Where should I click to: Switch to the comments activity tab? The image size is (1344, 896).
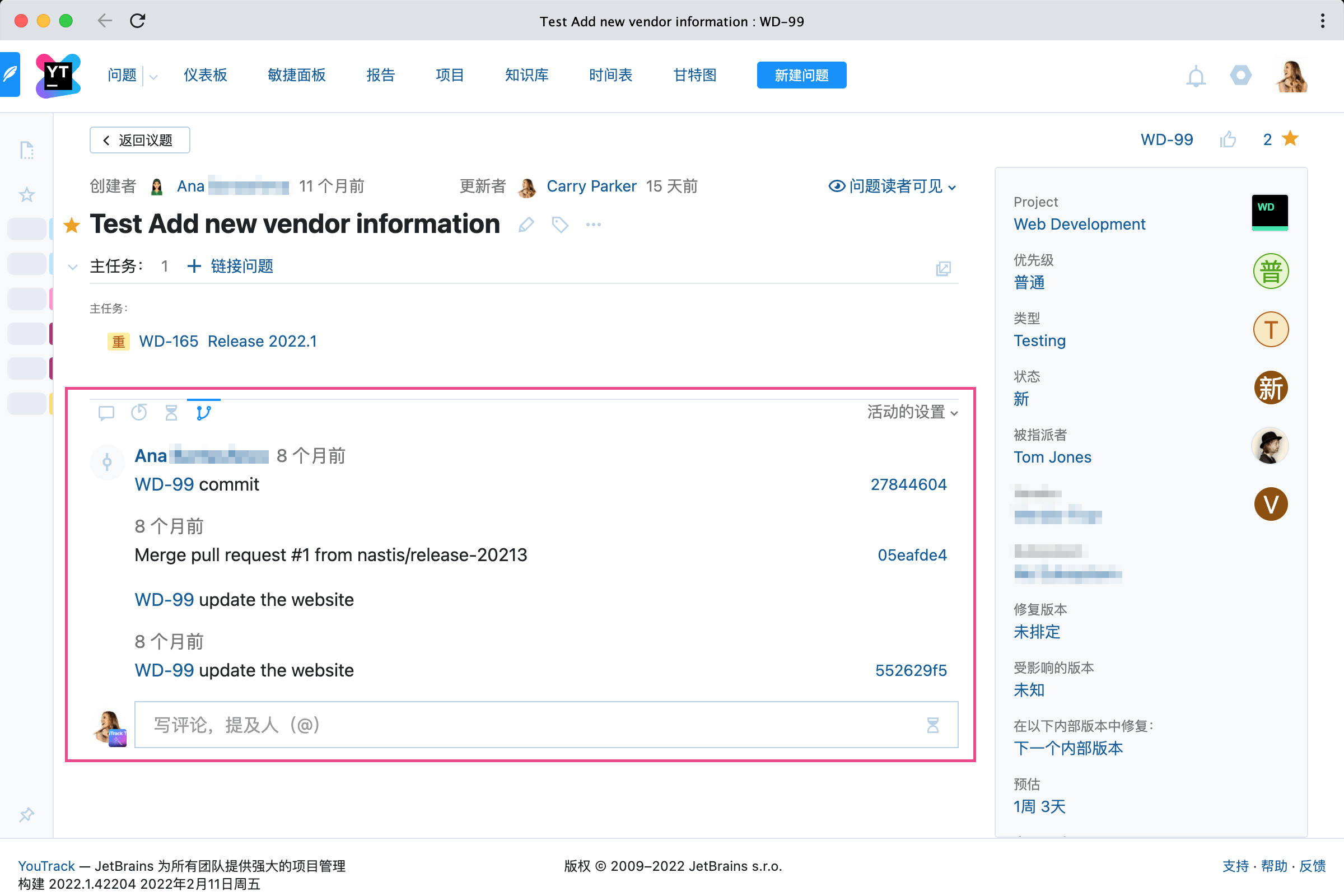106,413
